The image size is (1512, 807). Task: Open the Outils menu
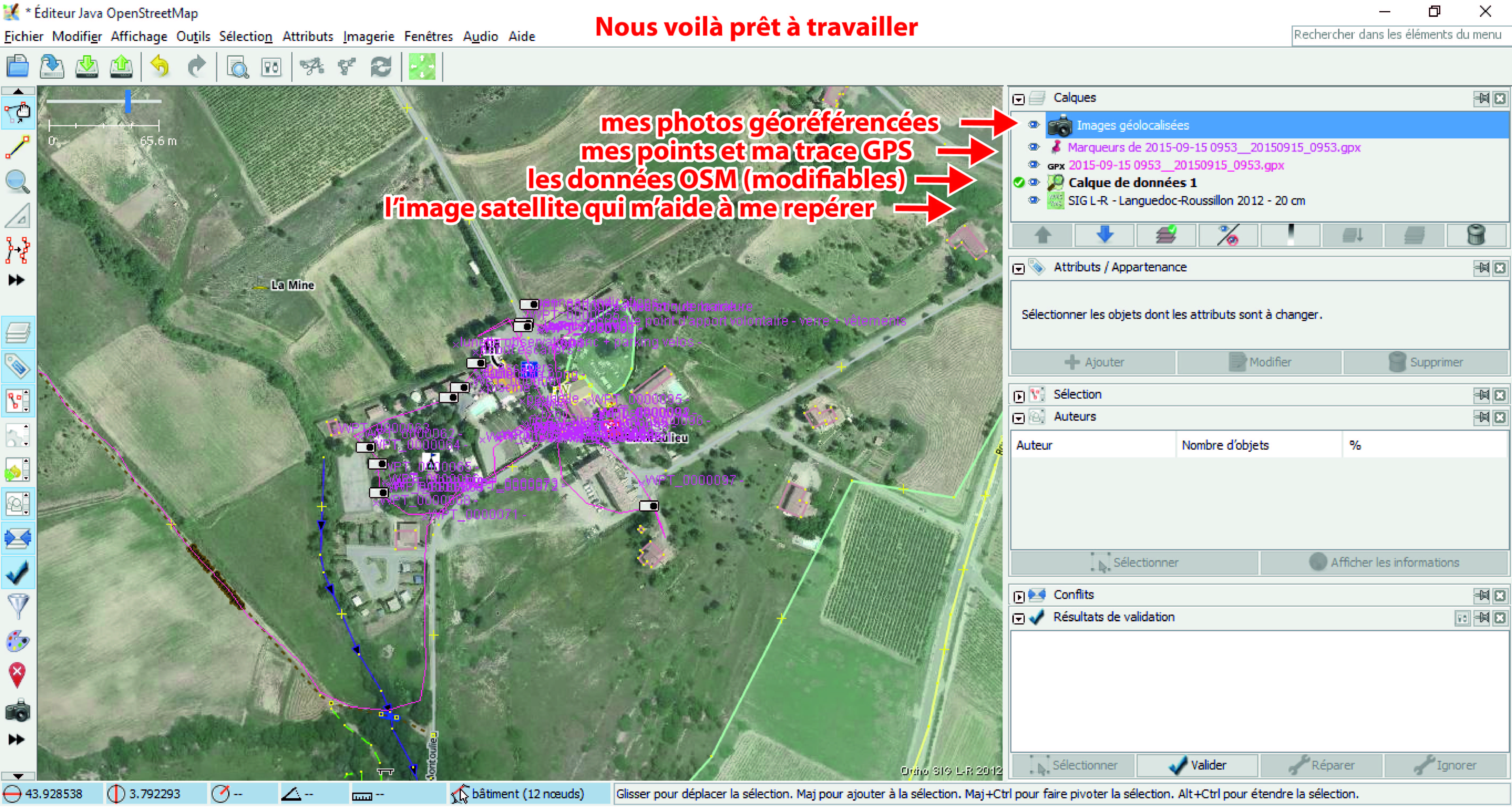[x=193, y=36]
